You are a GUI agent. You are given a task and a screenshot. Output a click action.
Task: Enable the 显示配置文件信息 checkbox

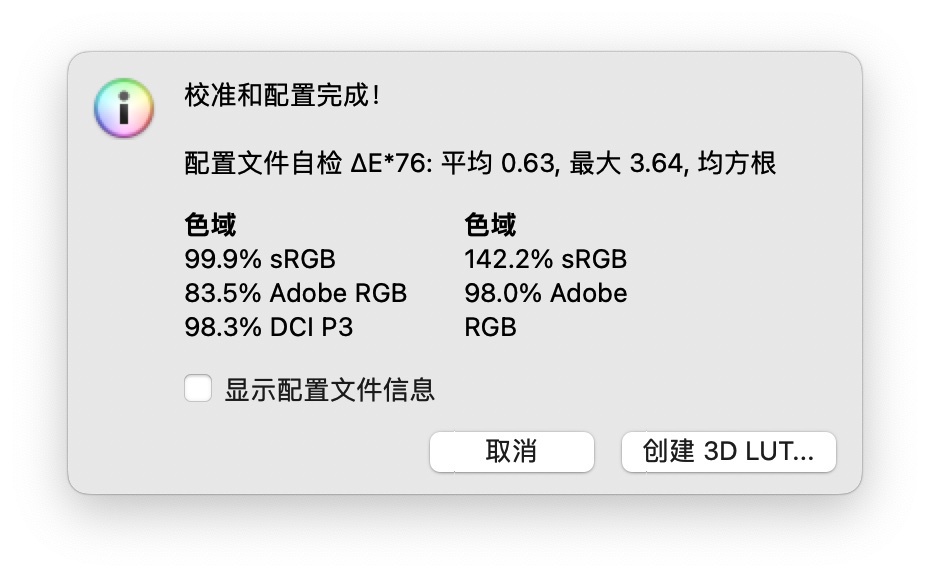(198, 389)
